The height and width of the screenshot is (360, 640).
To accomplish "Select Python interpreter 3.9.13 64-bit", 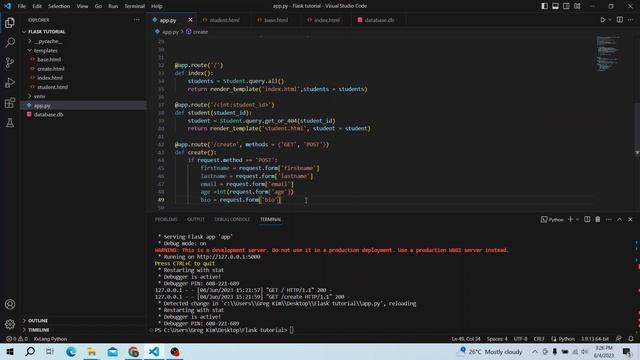I will (x=595, y=338).
